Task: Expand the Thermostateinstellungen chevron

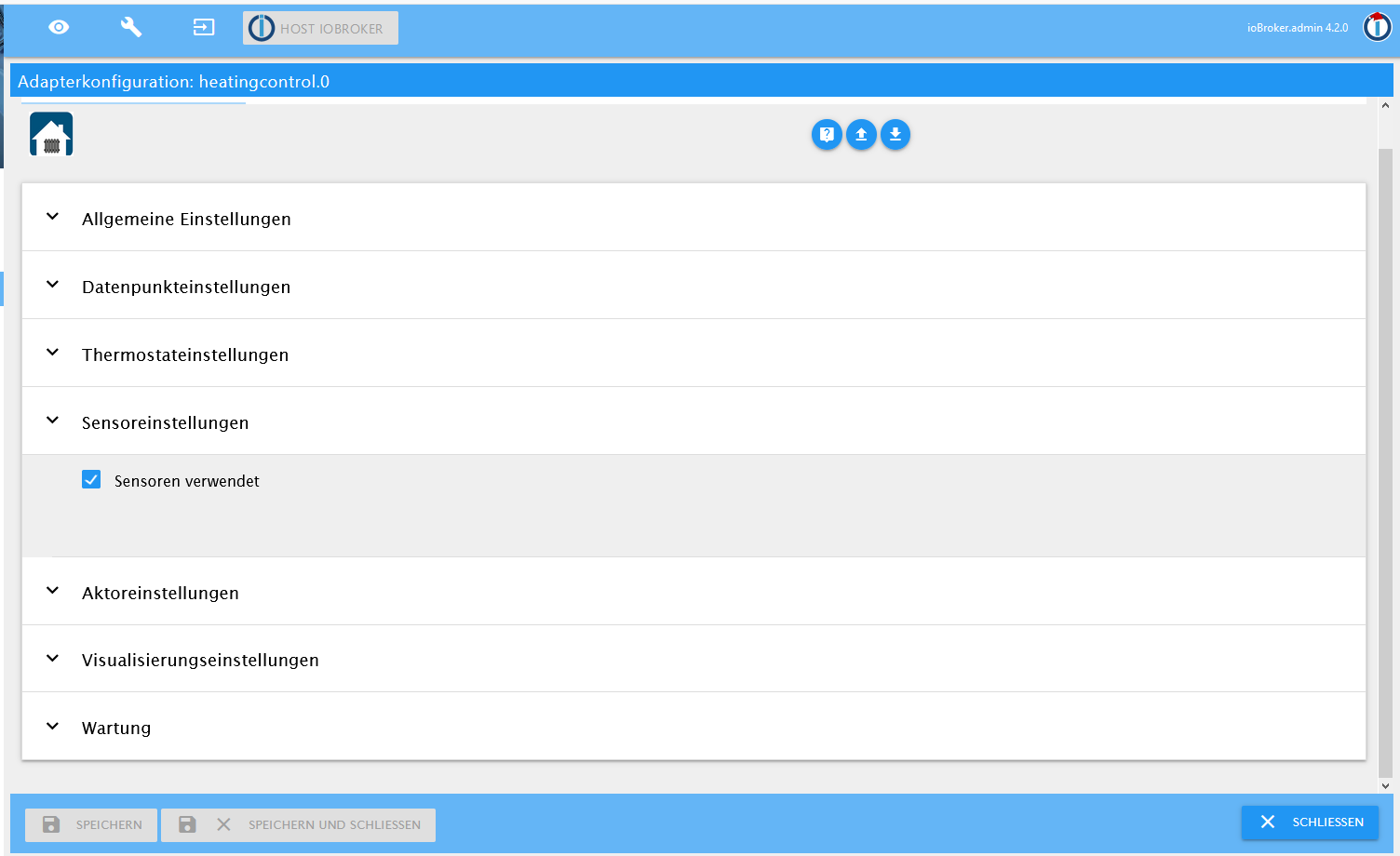Action: 53,353
